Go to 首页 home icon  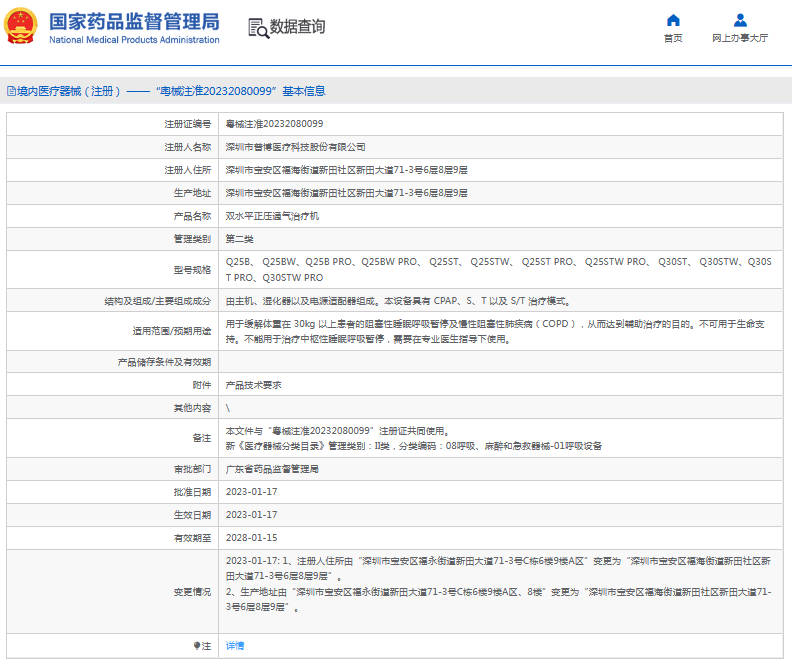click(673, 20)
